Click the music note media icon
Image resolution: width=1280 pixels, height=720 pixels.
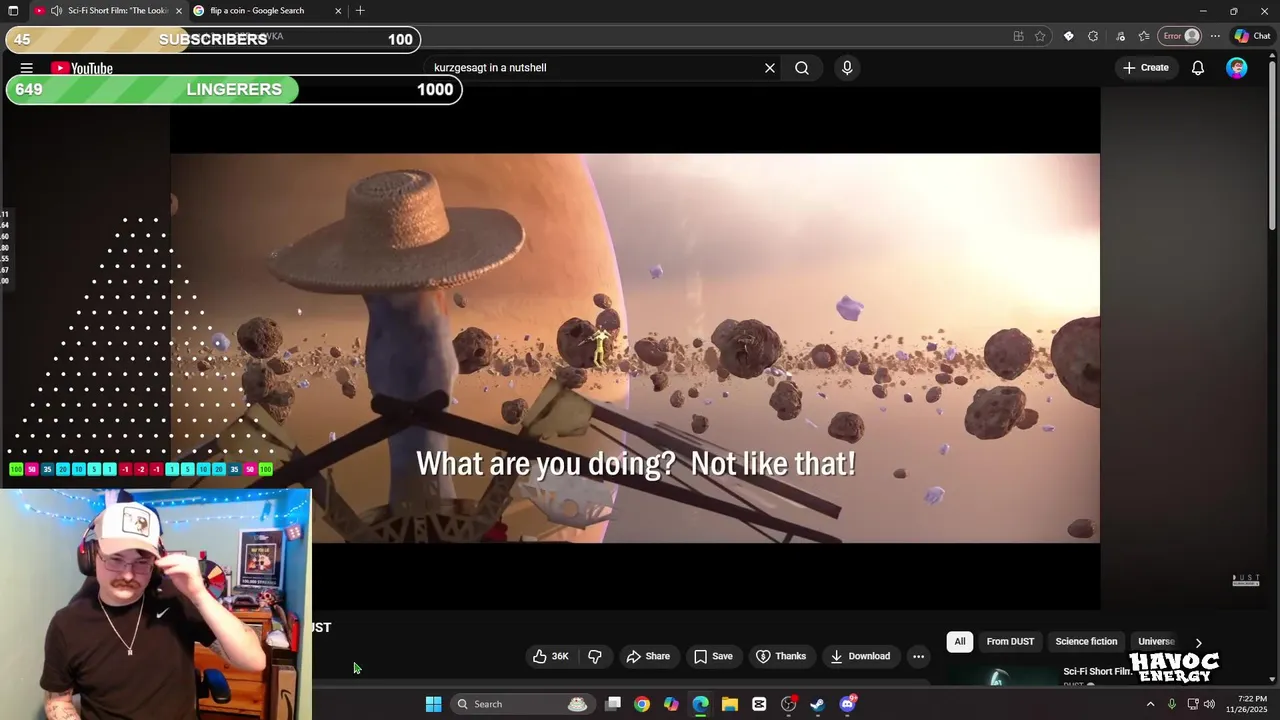[1120, 36]
